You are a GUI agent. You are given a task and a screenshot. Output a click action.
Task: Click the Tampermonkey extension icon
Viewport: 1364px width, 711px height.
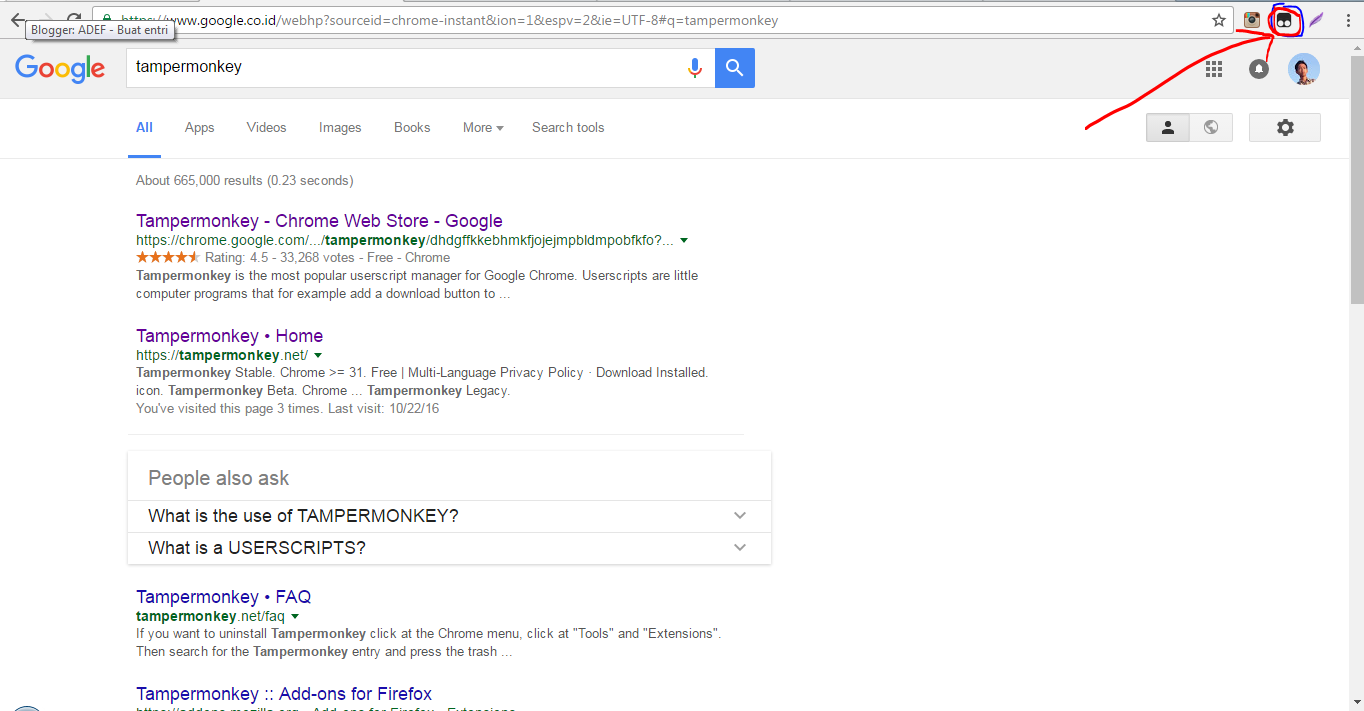click(x=1284, y=20)
